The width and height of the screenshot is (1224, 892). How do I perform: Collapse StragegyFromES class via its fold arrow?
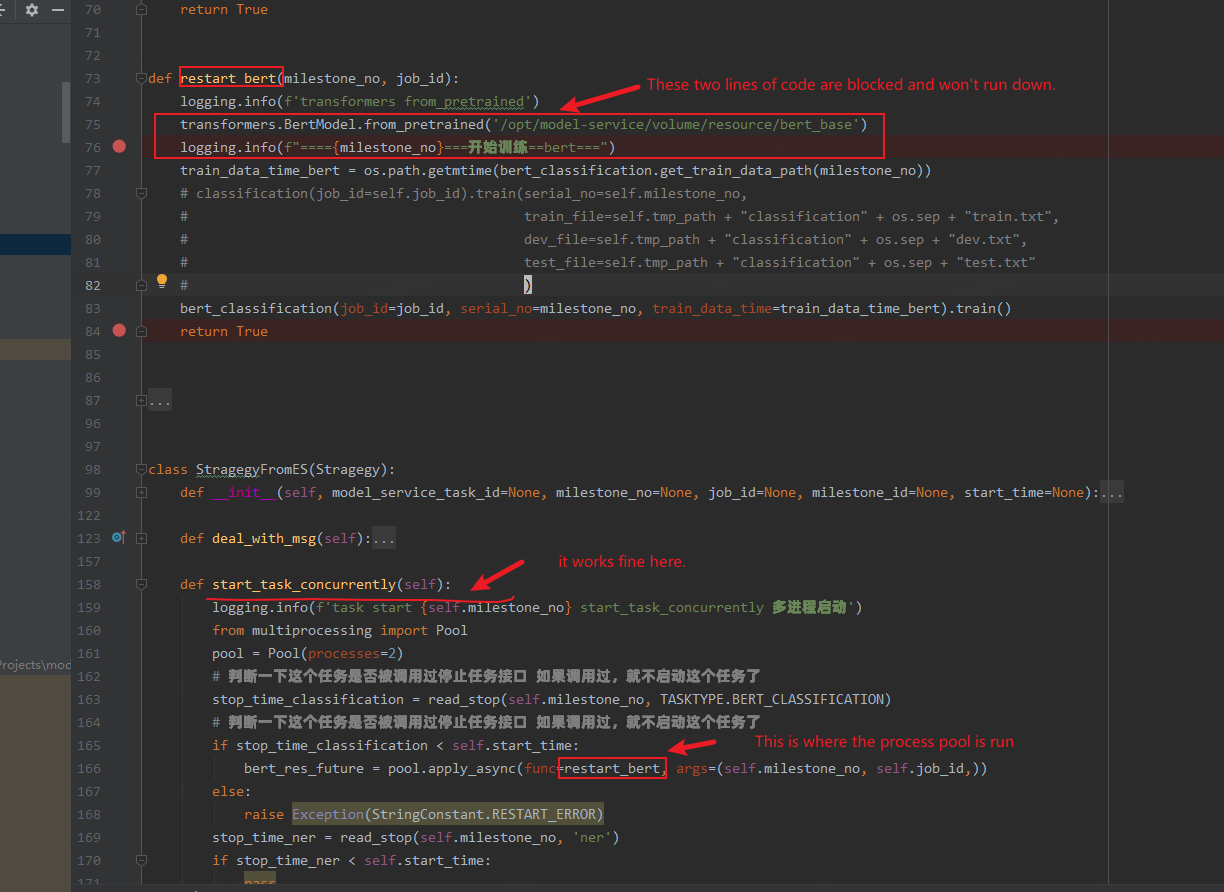coord(141,469)
